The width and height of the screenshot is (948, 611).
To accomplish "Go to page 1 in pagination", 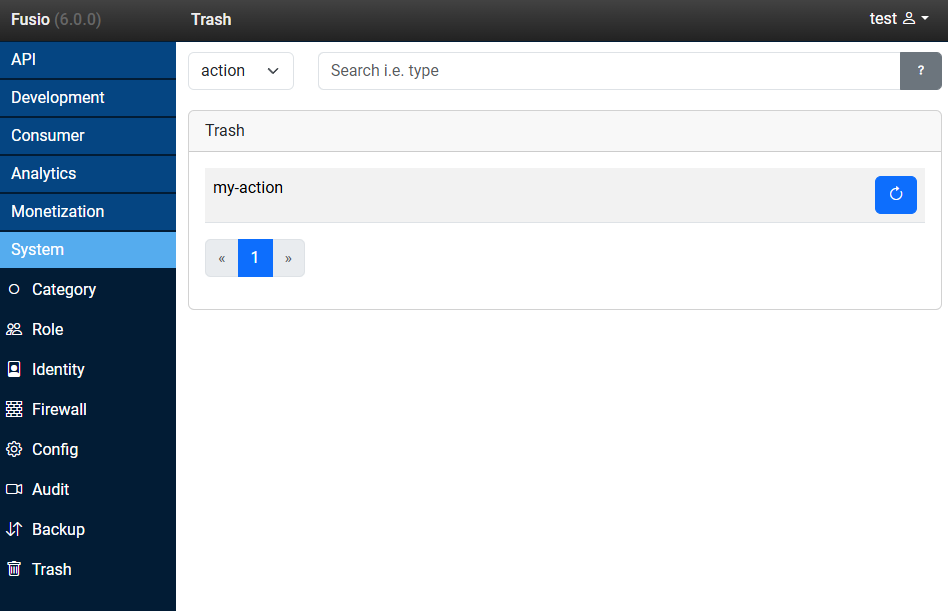I will pyautogui.click(x=255, y=258).
